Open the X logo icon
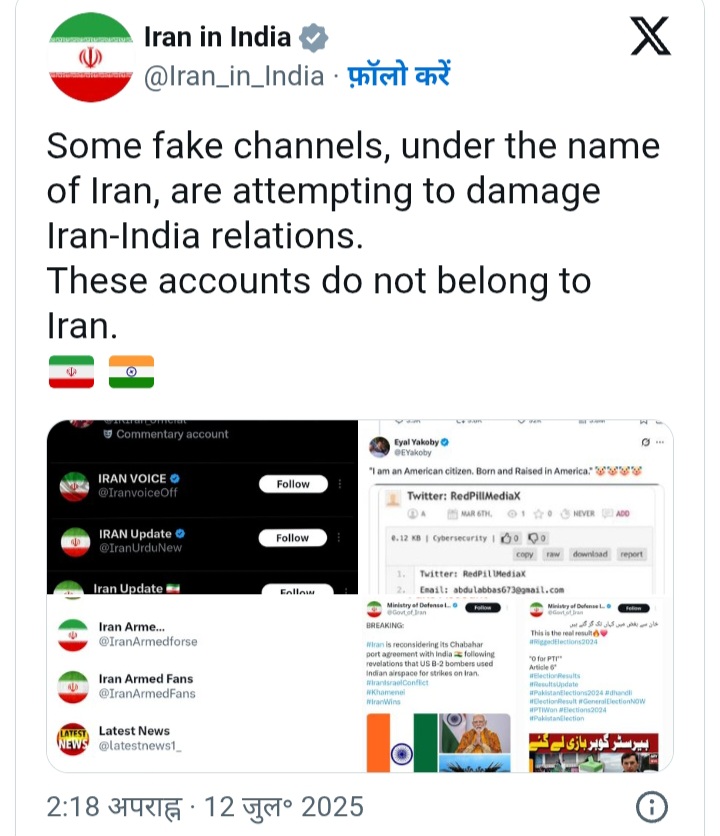This screenshot has height=836, width=720. pyautogui.click(x=650, y=36)
